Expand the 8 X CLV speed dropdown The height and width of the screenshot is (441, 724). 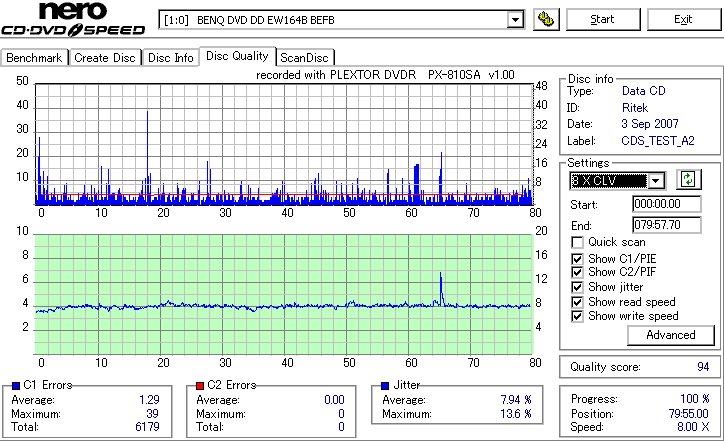656,181
